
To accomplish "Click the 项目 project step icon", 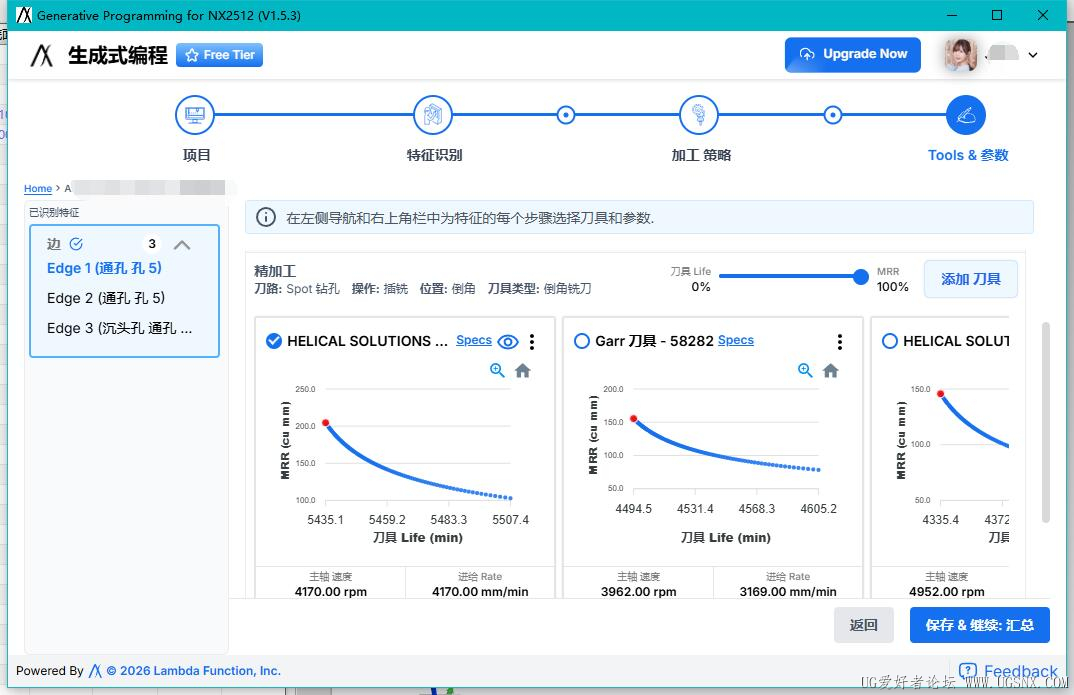I will click(x=195, y=115).
